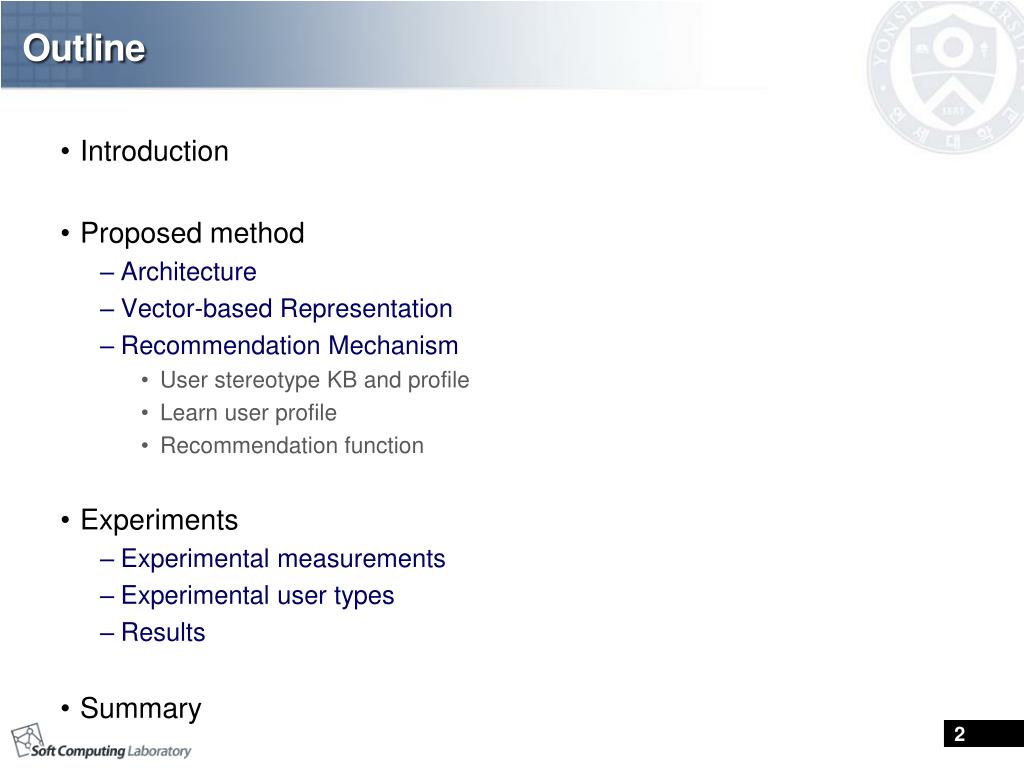This screenshot has width=1024, height=768.
Task: Click the Soft Computing Laboratory logo icon
Action: click(27, 741)
